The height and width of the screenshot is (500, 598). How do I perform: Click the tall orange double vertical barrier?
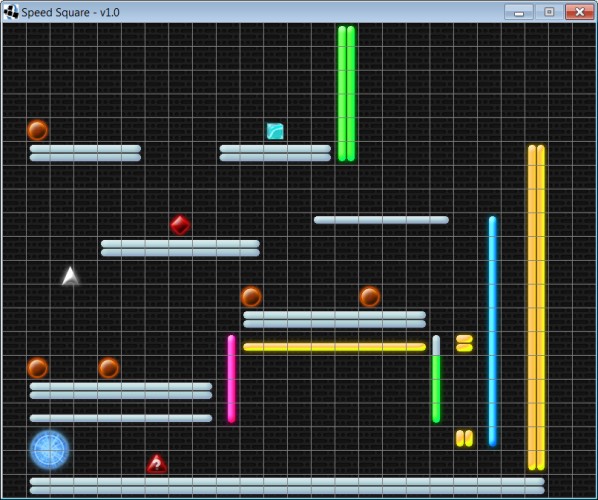pyautogui.click(x=536, y=307)
